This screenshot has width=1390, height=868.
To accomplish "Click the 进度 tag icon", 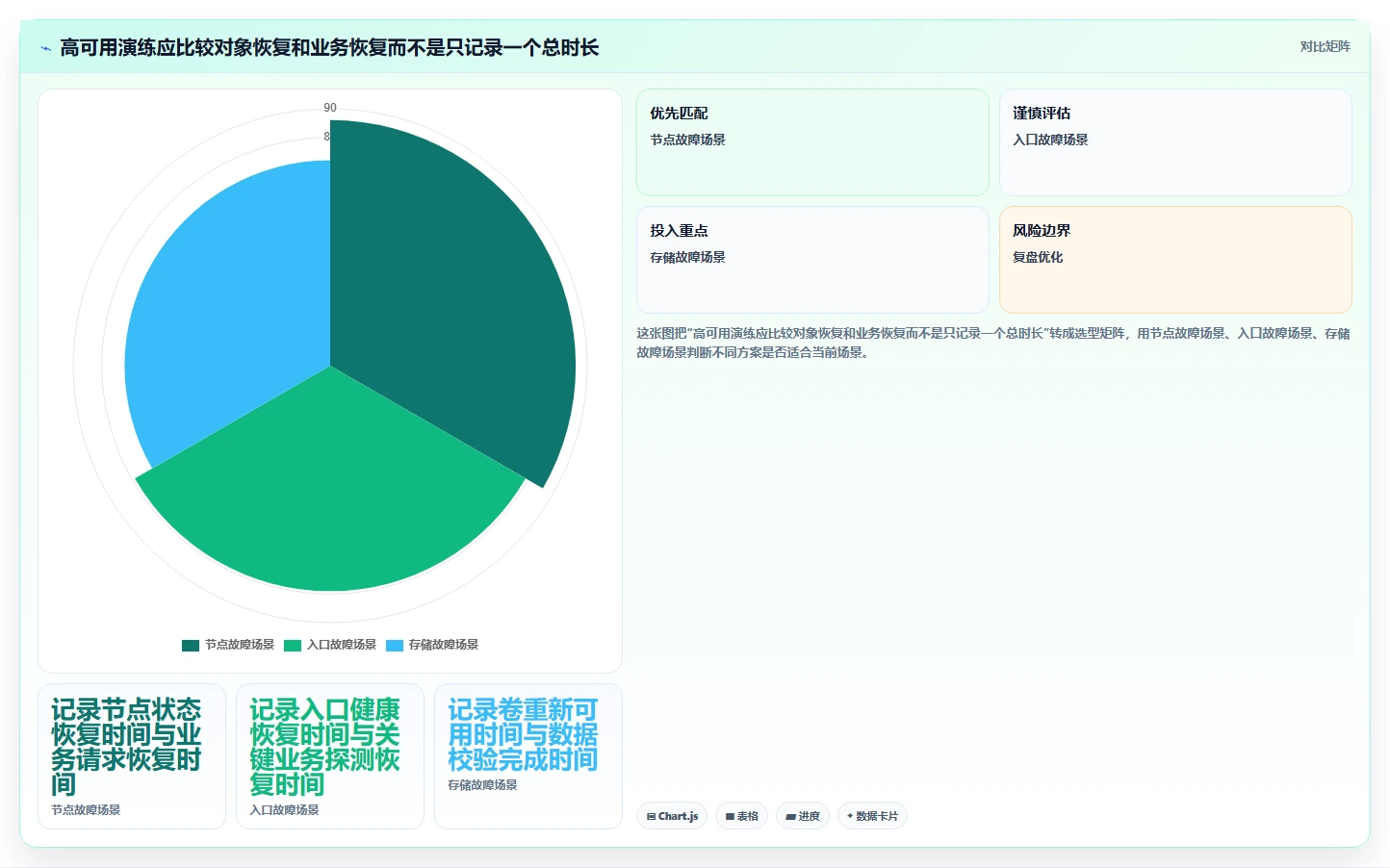I will coord(791,816).
